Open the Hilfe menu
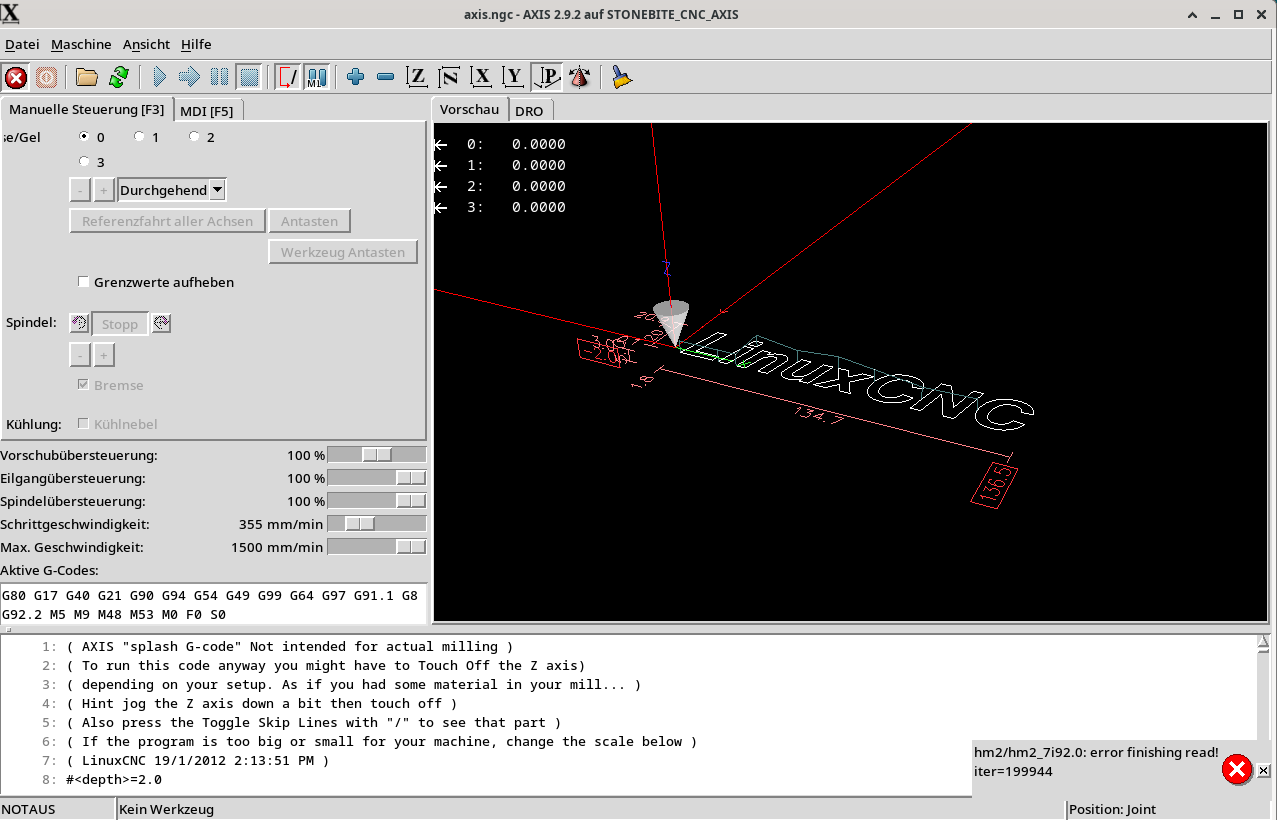Image resolution: width=1277 pixels, height=820 pixels. point(196,44)
